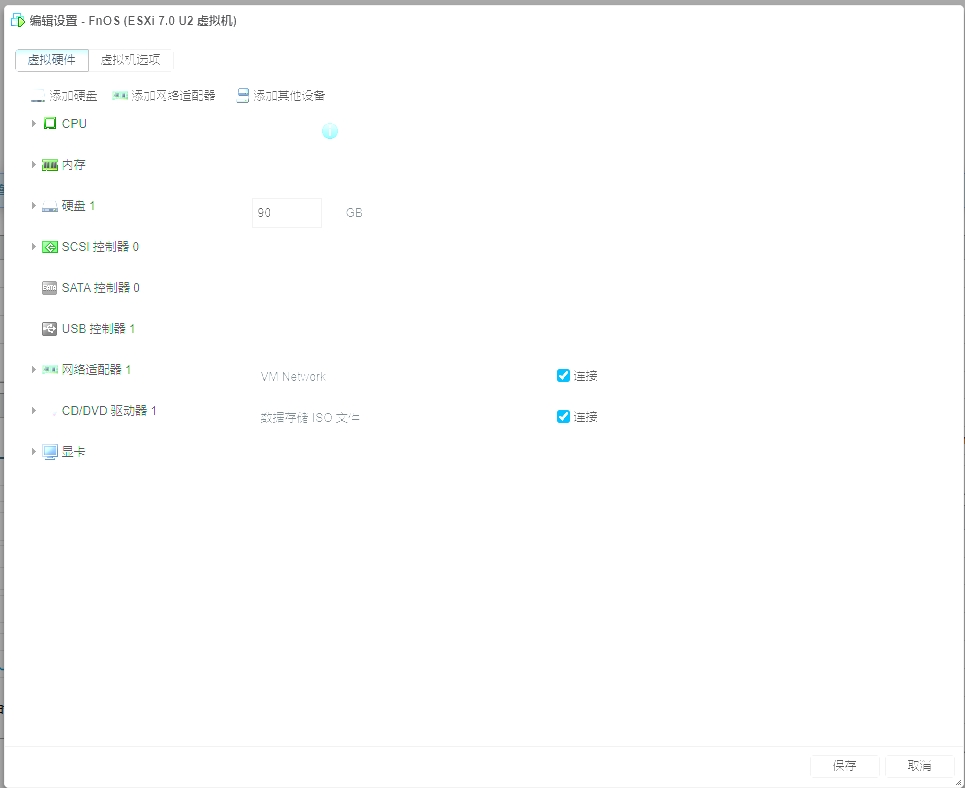
Task: Click the Add network adapter (添加网络适配器) label
Action: point(174,95)
